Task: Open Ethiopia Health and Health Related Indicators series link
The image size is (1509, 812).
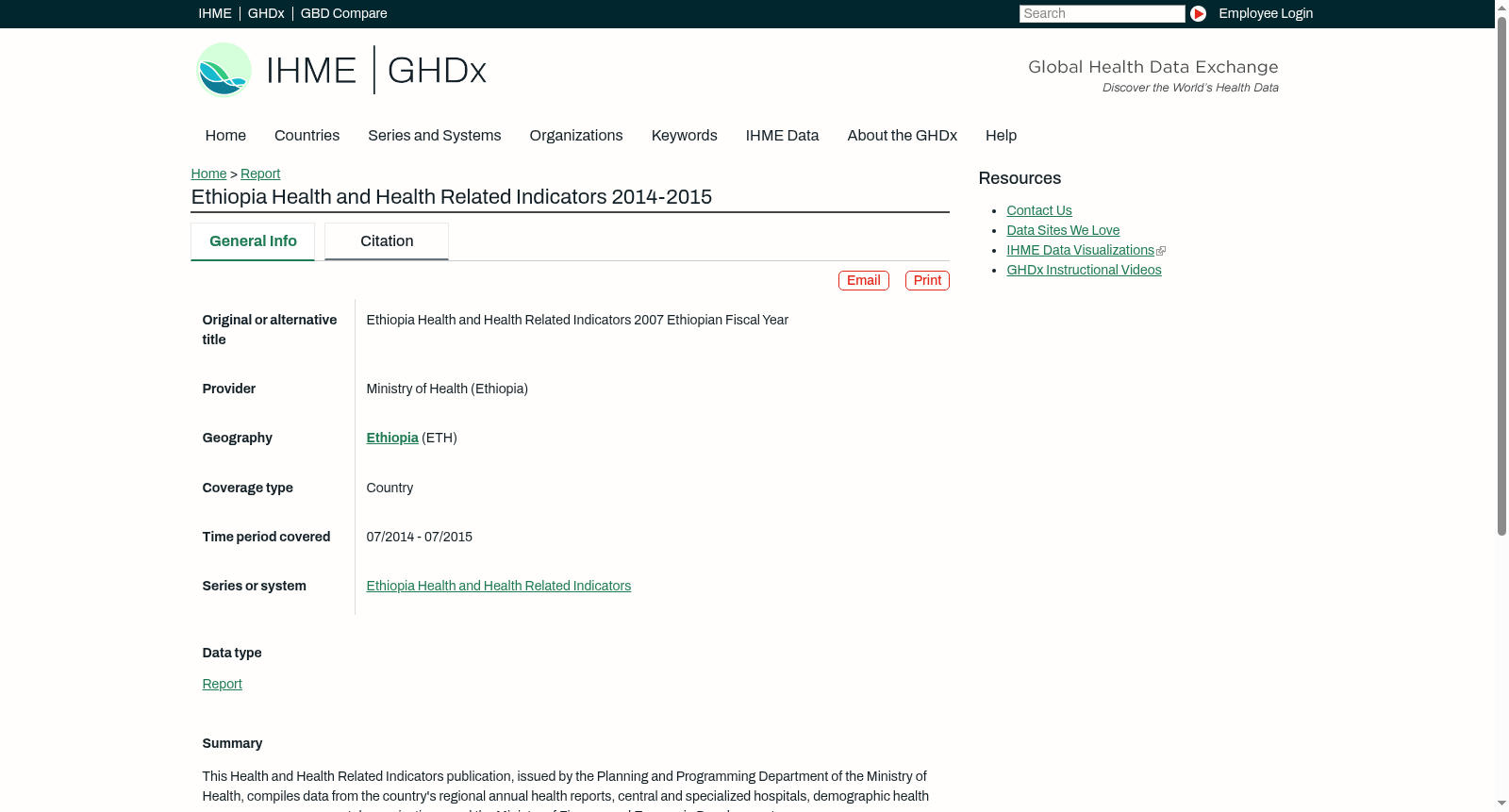Action: (x=498, y=587)
